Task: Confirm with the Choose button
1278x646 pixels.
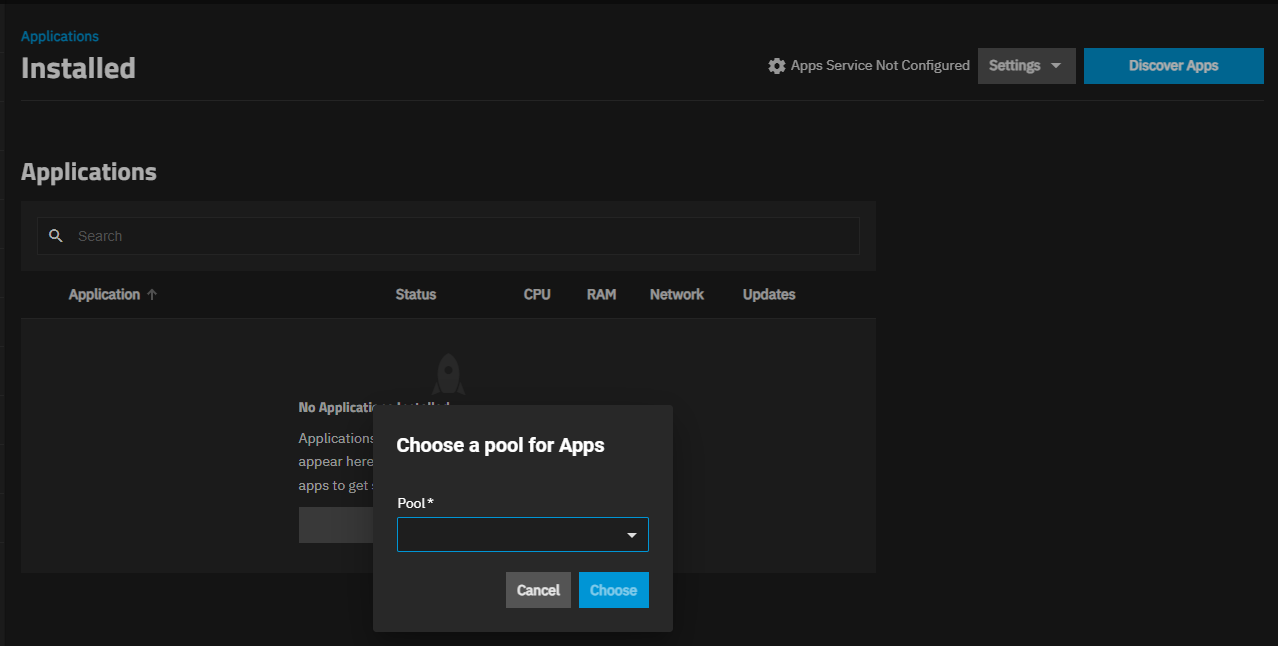Action: (x=613, y=590)
